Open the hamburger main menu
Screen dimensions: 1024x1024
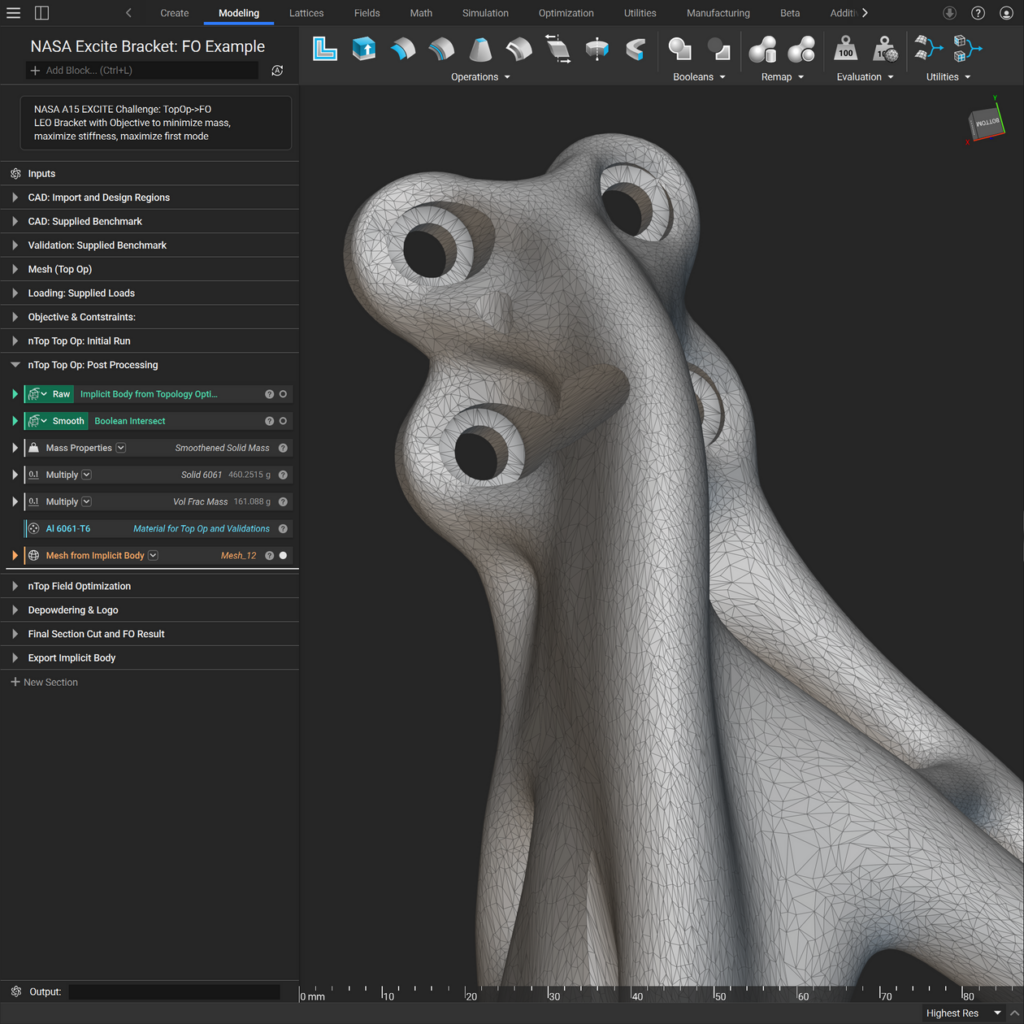click(x=13, y=13)
